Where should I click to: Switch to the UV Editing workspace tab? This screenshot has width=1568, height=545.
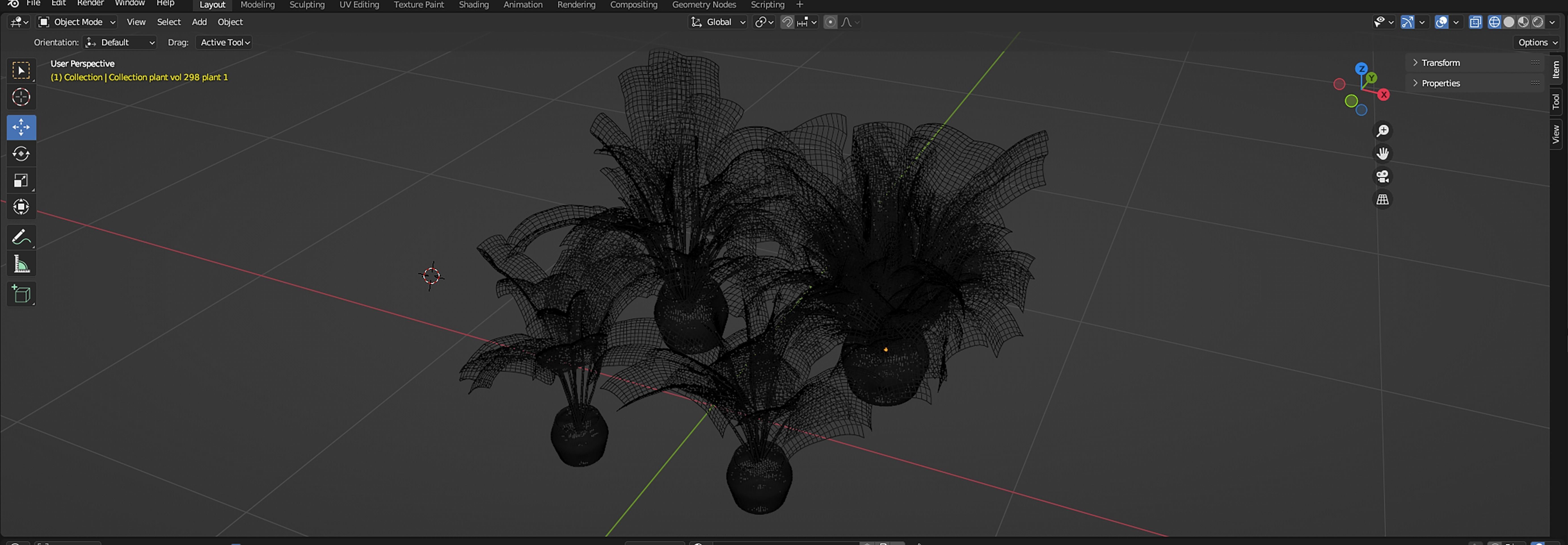tap(359, 5)
